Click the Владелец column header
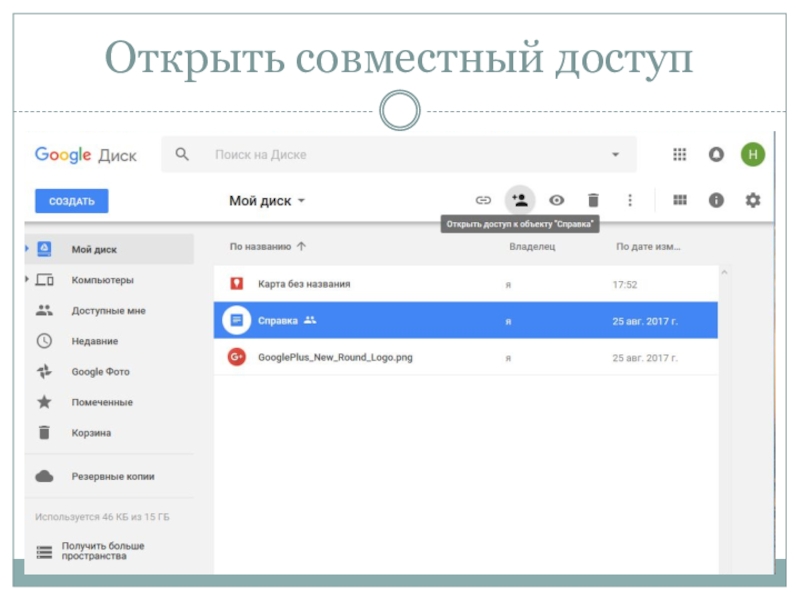The image size is (800, 600). click(532, 246)
